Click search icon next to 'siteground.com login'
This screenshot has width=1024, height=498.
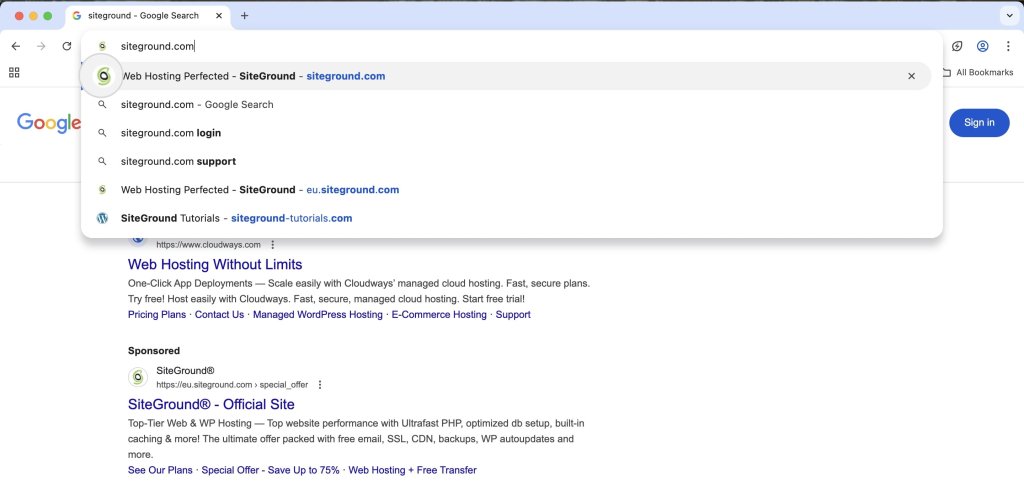tap(102, 133)
